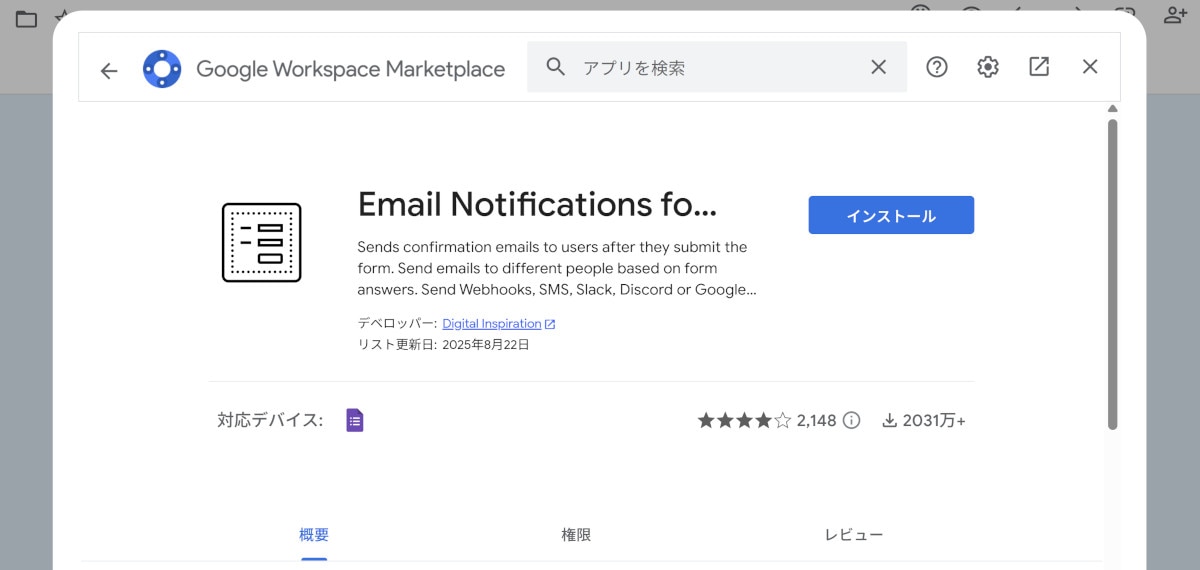
Task: Click the star rating display
Action: coord(744,421)
